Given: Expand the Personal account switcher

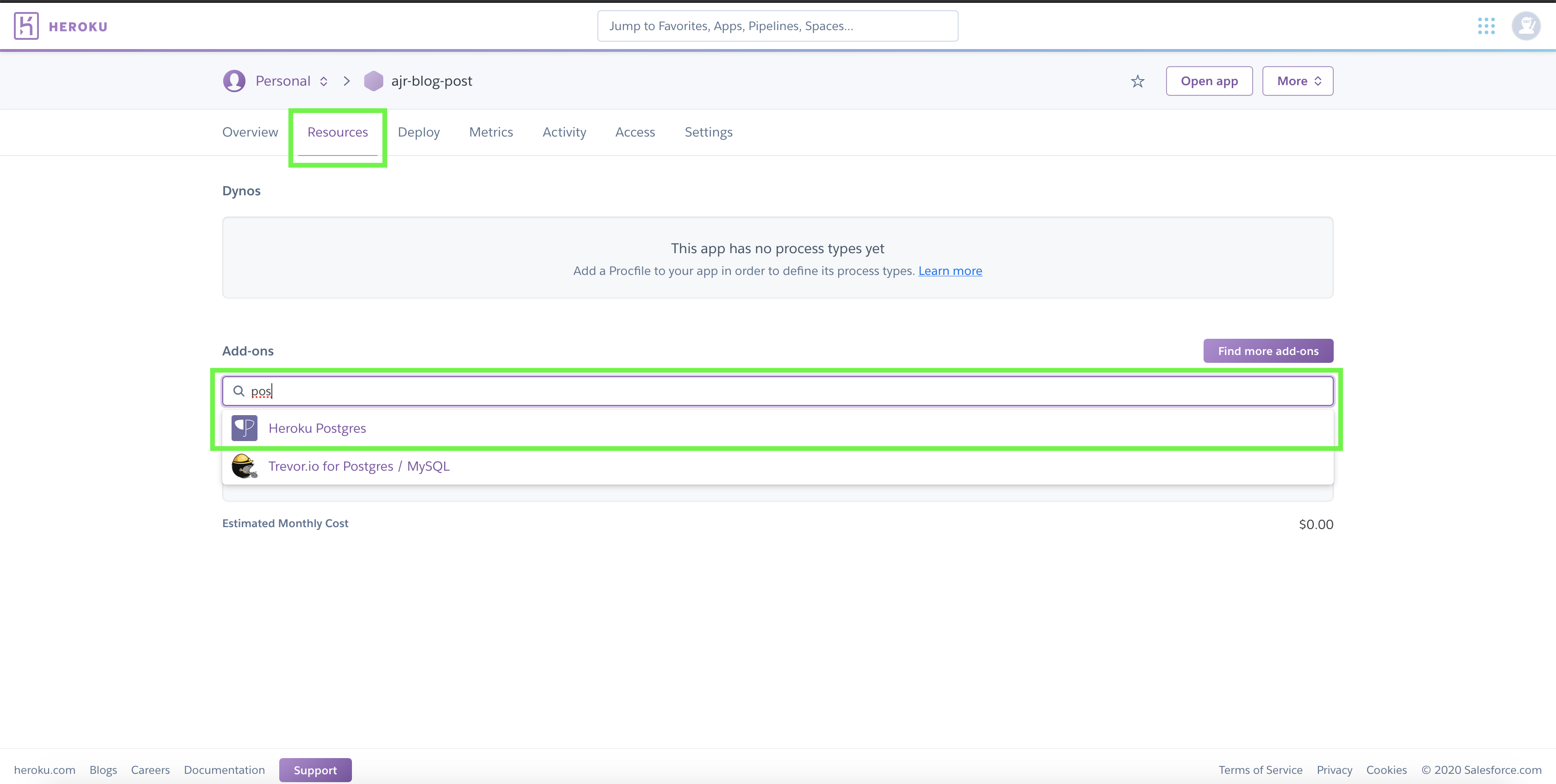Looking at the screenshot, I should 323,80.
